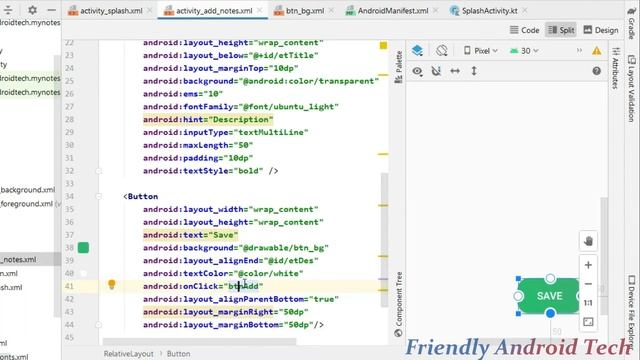Click the green color swatch on line 38
The image size is (640, 360).
click(x=83, y=248)
